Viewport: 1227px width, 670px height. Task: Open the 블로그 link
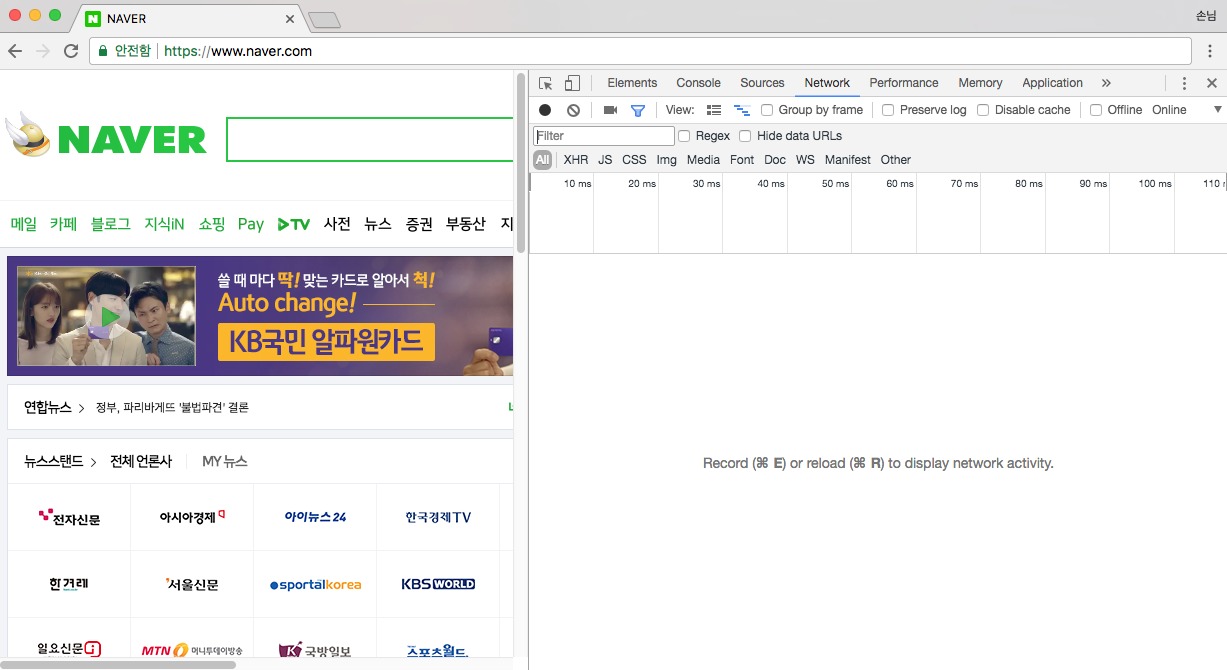[x=110, y=224]
